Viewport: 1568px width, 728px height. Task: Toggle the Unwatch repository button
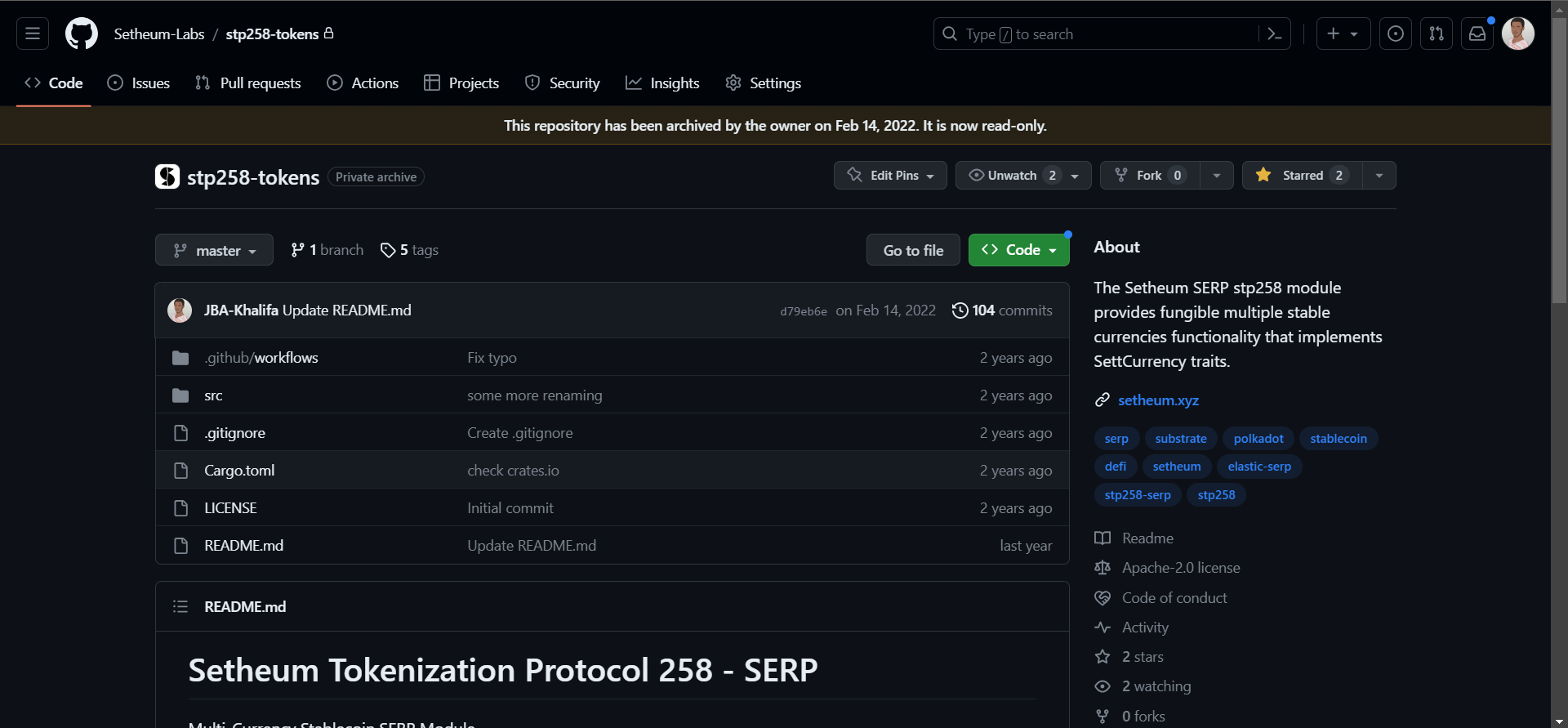1013,175
